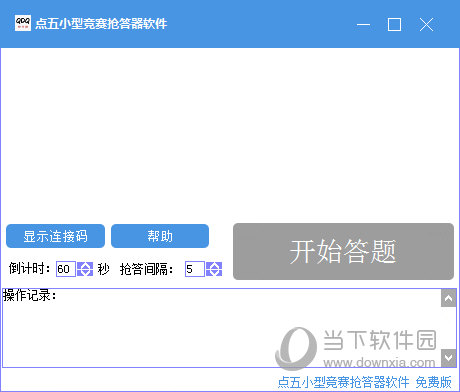The width and height of the screenshot is (460, 392).
Task: Click inside the 操作记录 log text area
Action: 222,328
